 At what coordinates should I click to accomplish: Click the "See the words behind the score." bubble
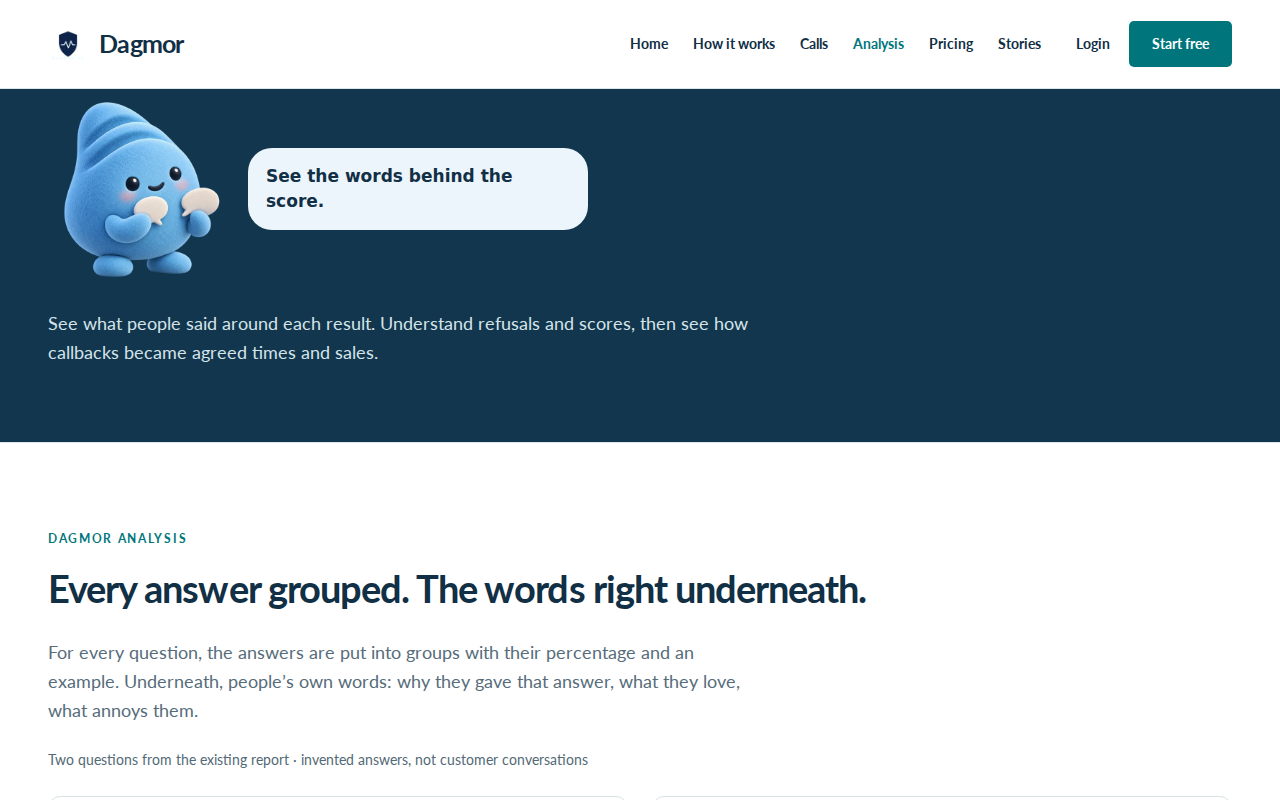(x=418, y=189)
